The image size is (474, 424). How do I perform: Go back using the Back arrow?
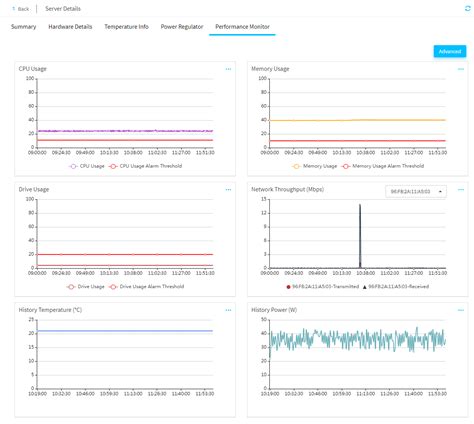[x=20, y=9]
